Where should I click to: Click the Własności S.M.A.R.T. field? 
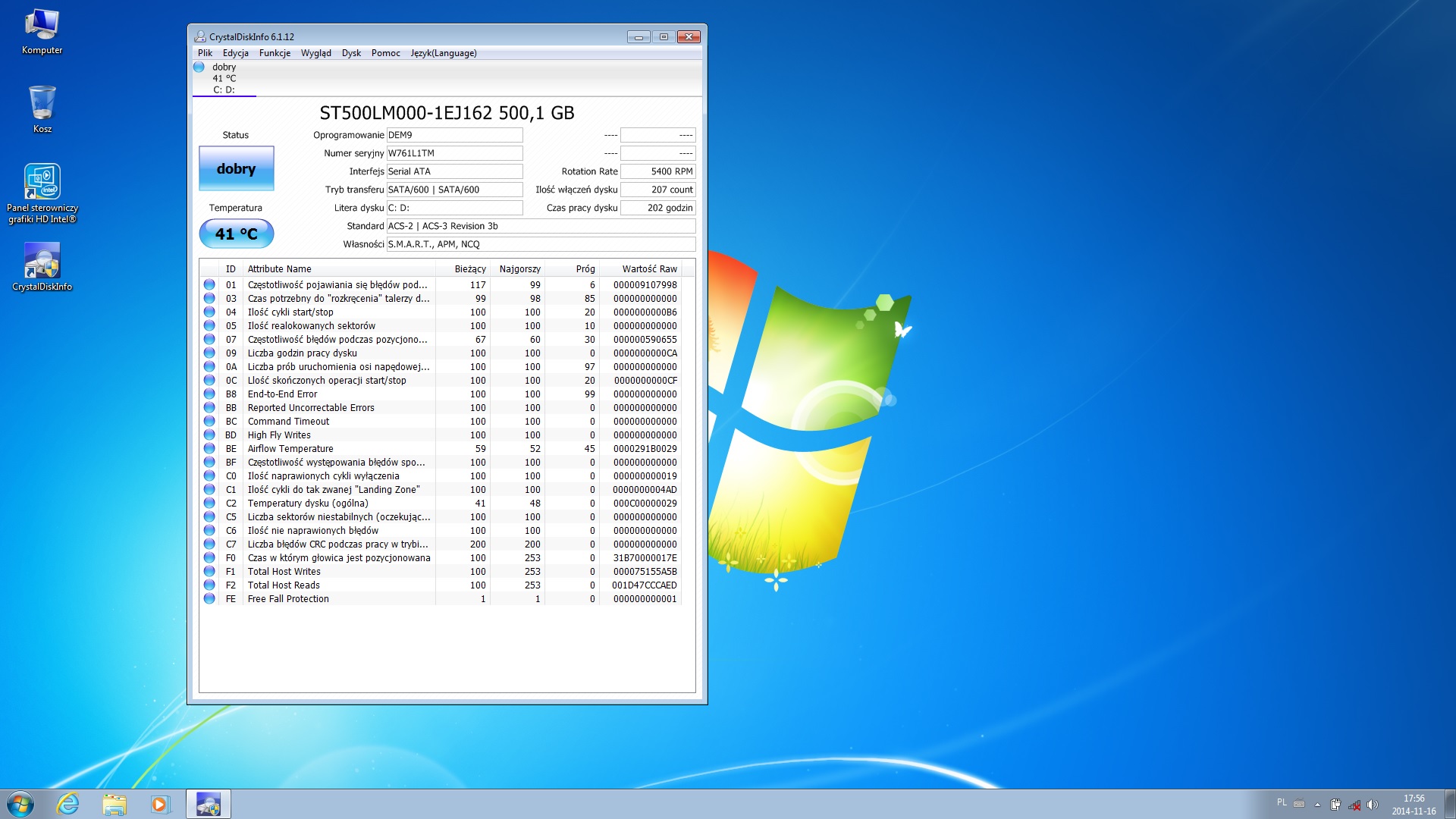pos(541,244)
